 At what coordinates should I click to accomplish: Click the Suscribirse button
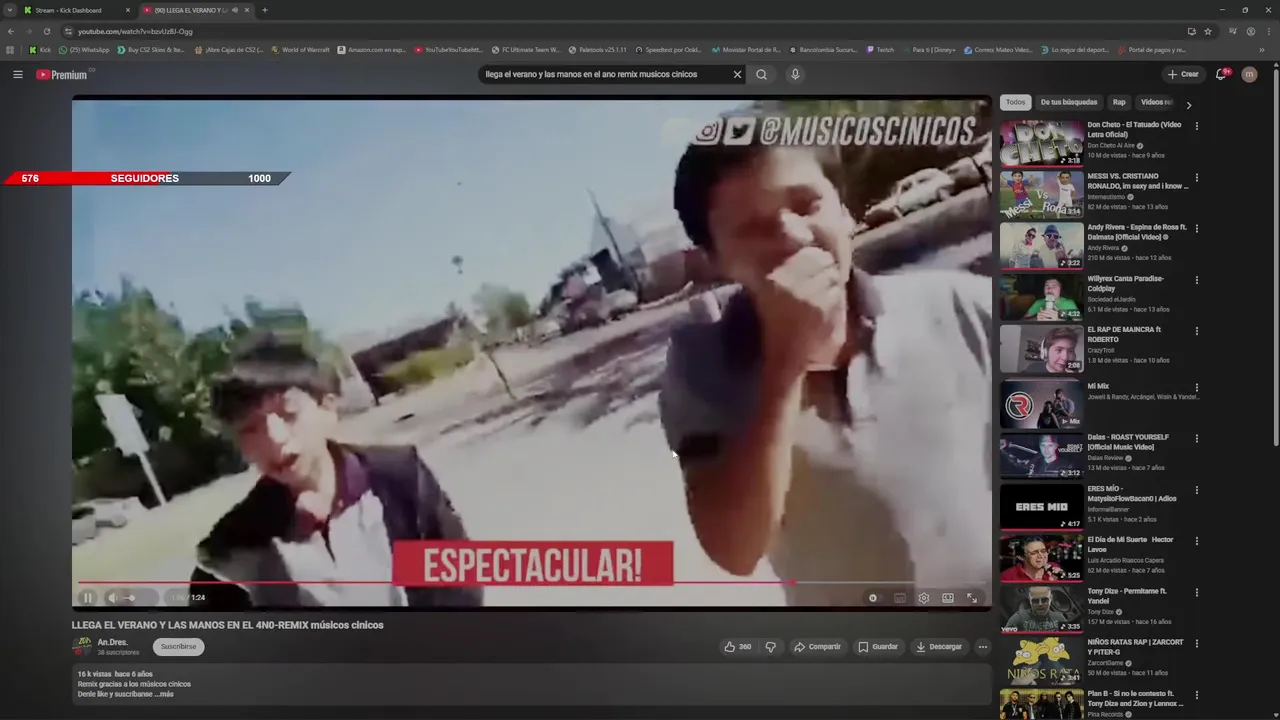pyautogui.click(x=178, y=647)
